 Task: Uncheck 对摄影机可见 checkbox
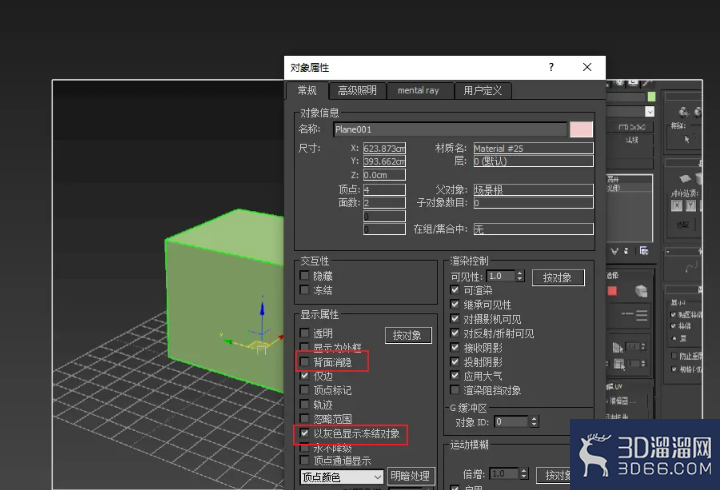pyautogui.click(x=455, y=319)
